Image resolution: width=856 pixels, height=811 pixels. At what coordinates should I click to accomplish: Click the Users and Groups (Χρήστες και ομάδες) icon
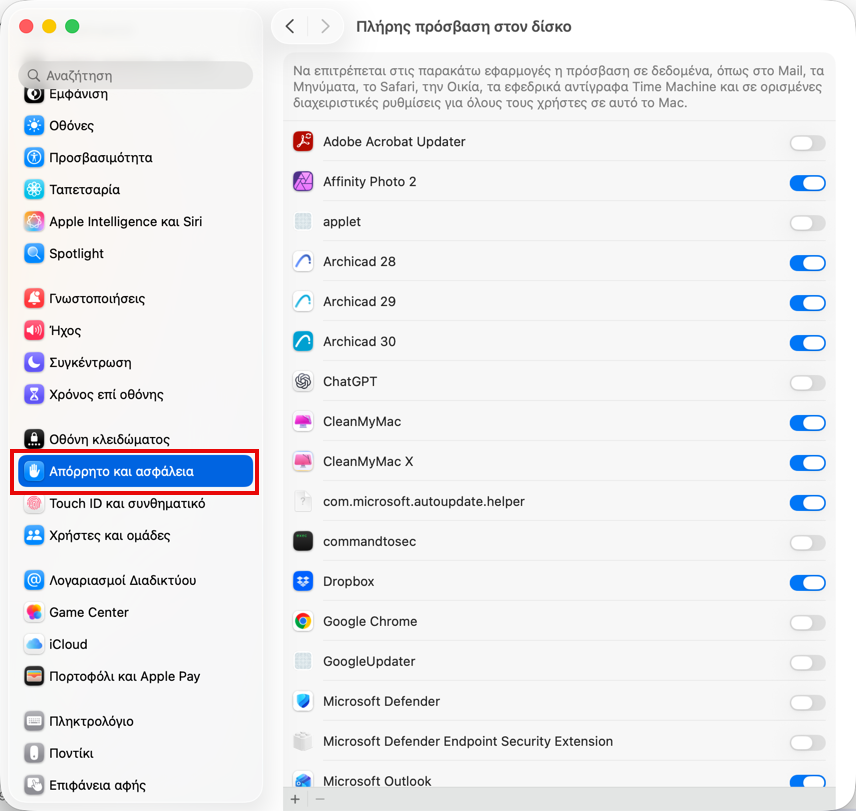click(x=34, y=535)
